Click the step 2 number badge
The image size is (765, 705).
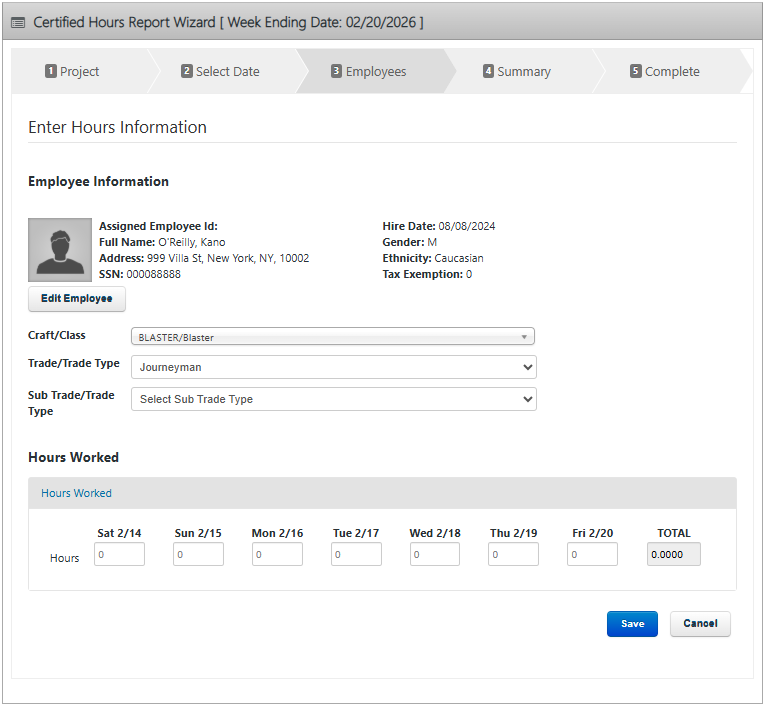186,71
